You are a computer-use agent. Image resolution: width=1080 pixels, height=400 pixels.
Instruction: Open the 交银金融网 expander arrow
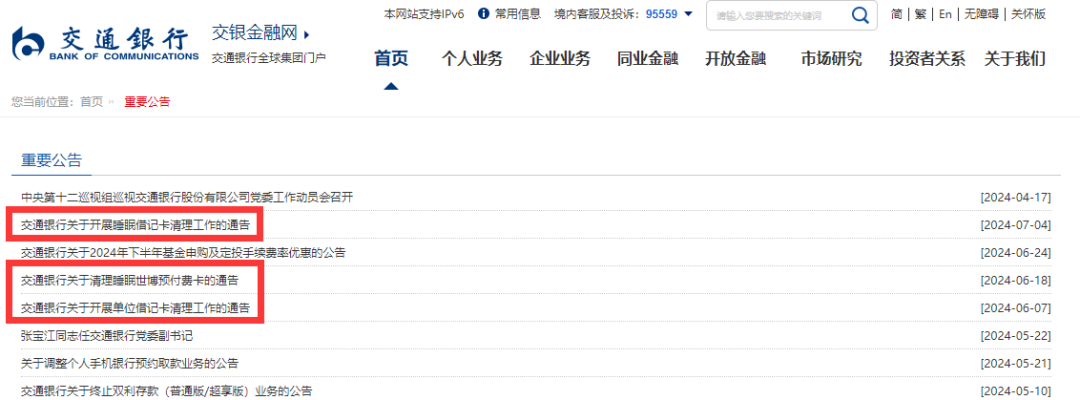pyautogui.click(x=306, y=33)
